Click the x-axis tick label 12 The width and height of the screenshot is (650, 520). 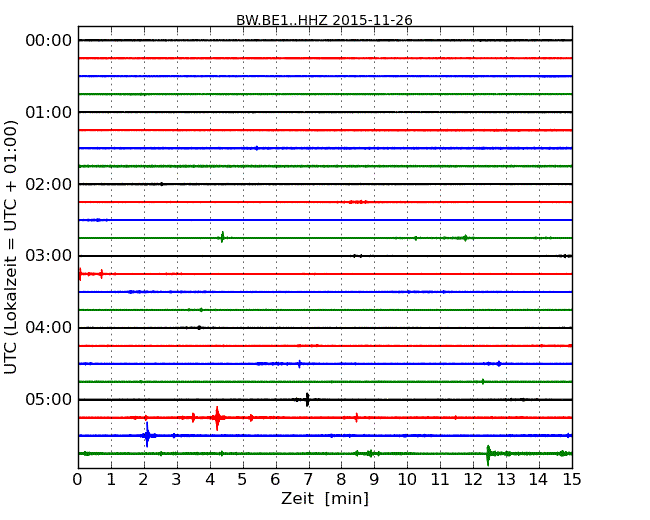pos(473,480)
